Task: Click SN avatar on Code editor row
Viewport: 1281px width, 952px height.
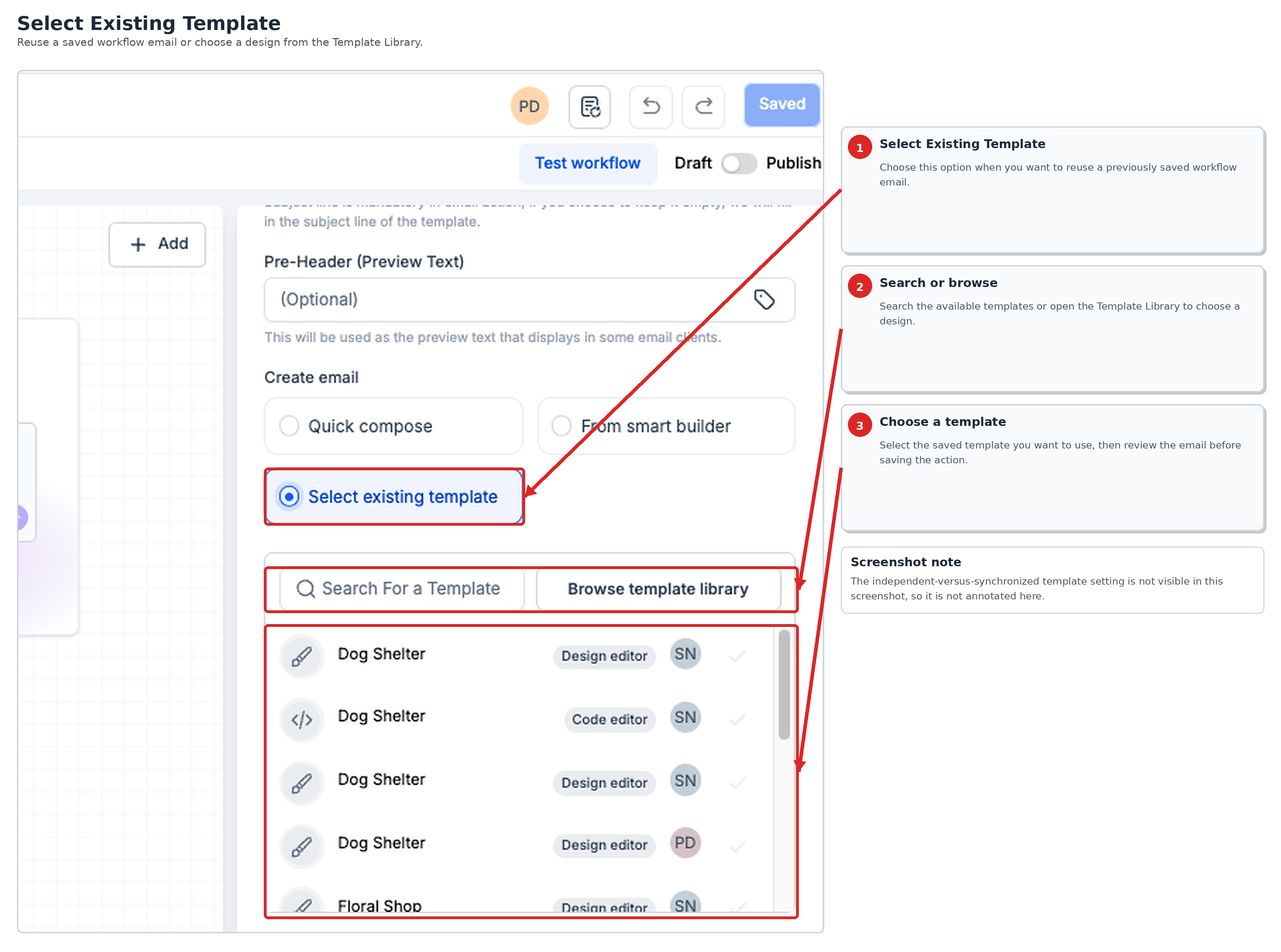Action: click(685, 718)
